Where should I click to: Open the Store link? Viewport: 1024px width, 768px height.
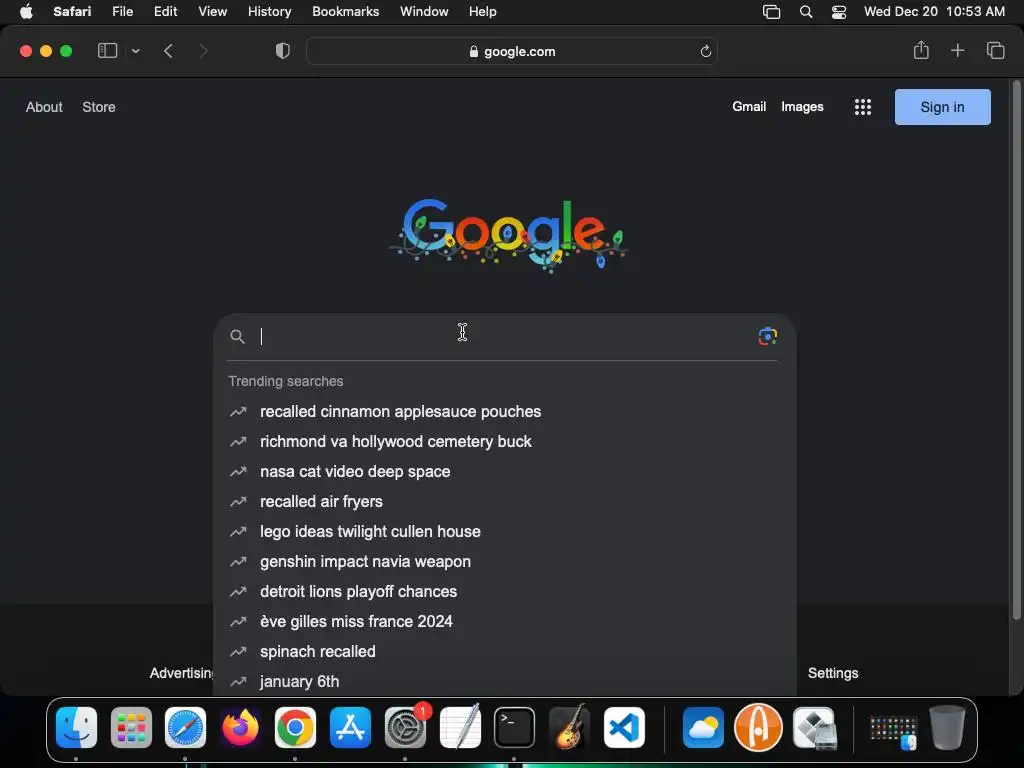pos(99,107)
